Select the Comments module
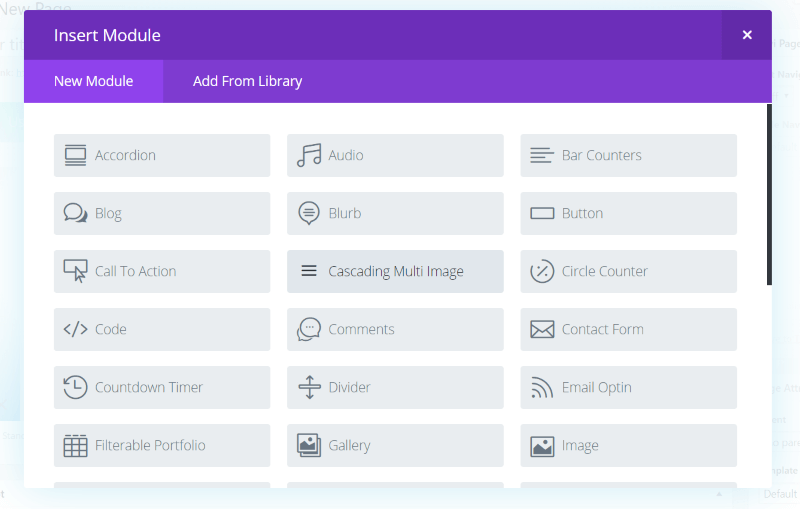This screenshot has width=800, height=509. [x=395, y=329]
